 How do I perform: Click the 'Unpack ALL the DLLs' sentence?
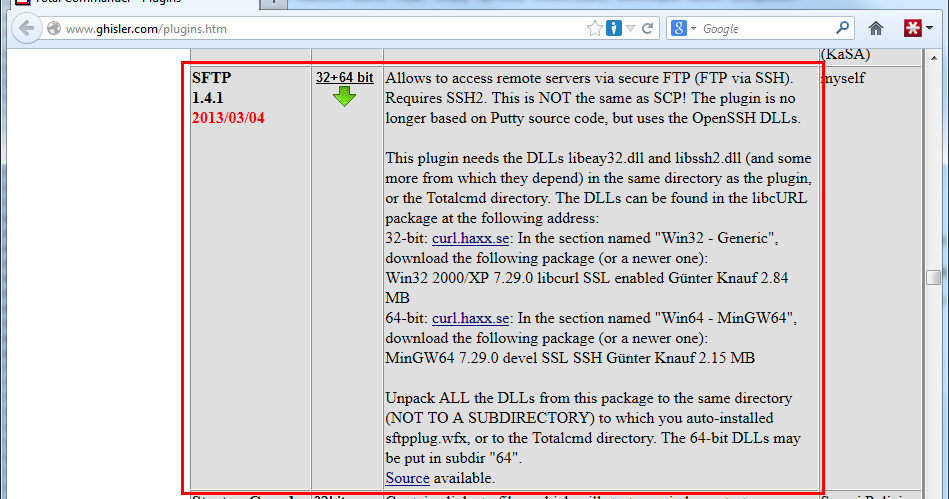(593, 428)
